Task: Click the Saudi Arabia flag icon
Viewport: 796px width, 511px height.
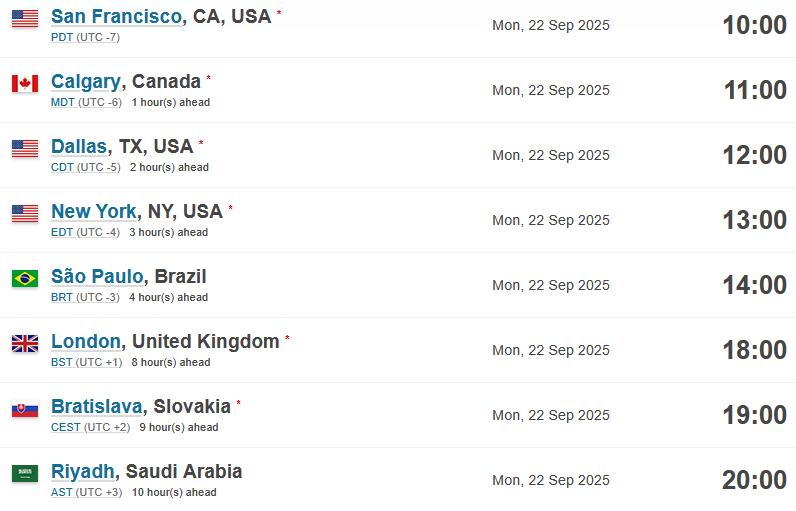Action: (x=25, y=473)
